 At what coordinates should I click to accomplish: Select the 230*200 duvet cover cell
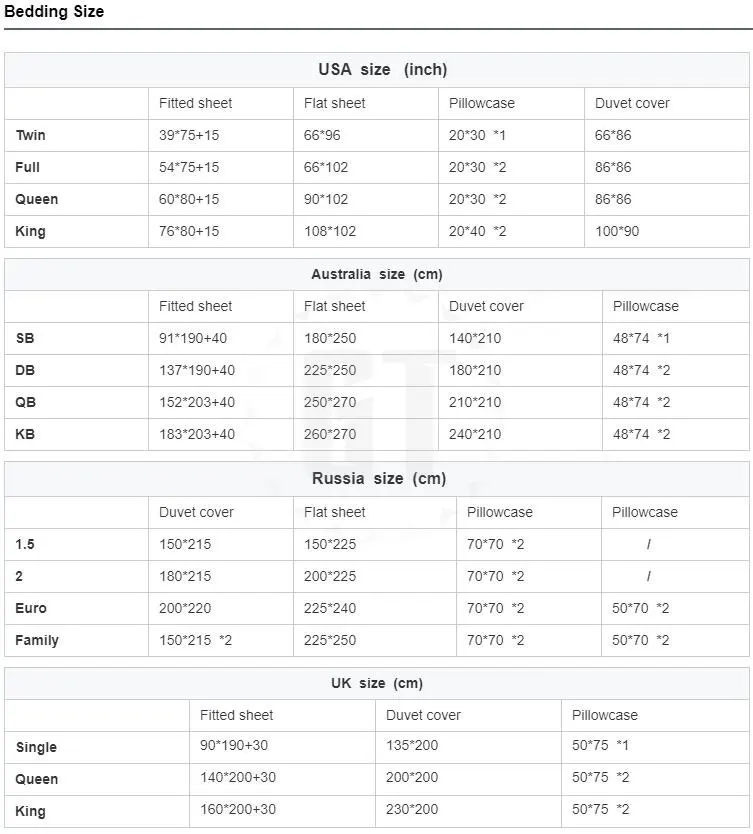(412, 809)
